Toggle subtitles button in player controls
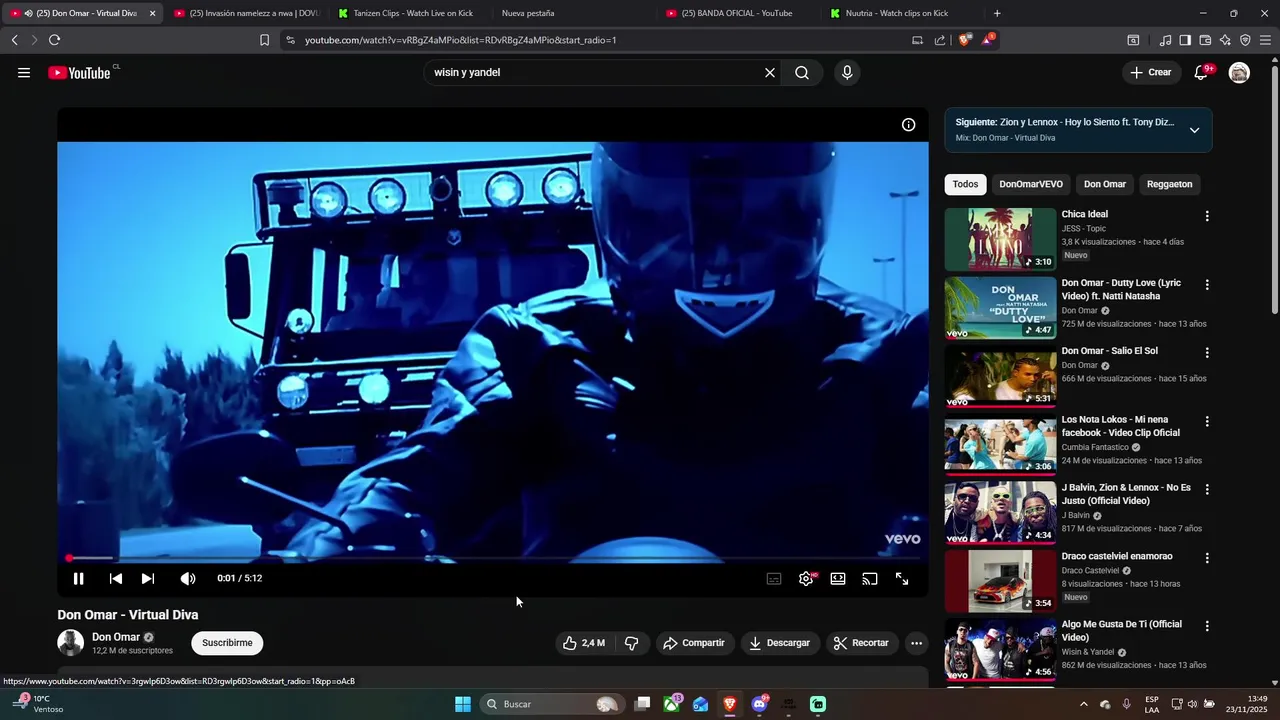Screen dimensions: 1280x720 (x=774, y=578)
